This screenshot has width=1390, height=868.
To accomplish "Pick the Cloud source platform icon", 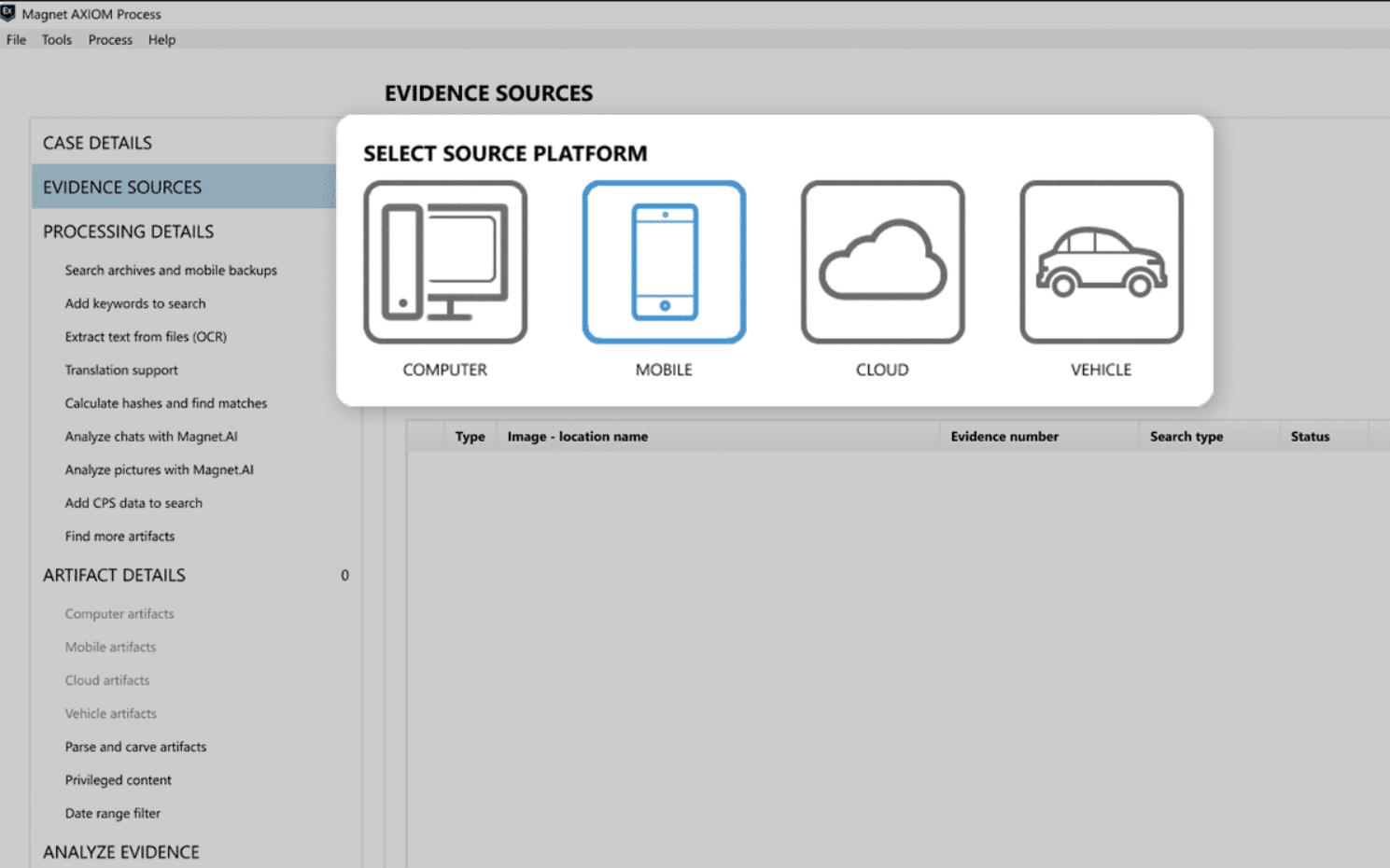I will [x=882, y=262].
